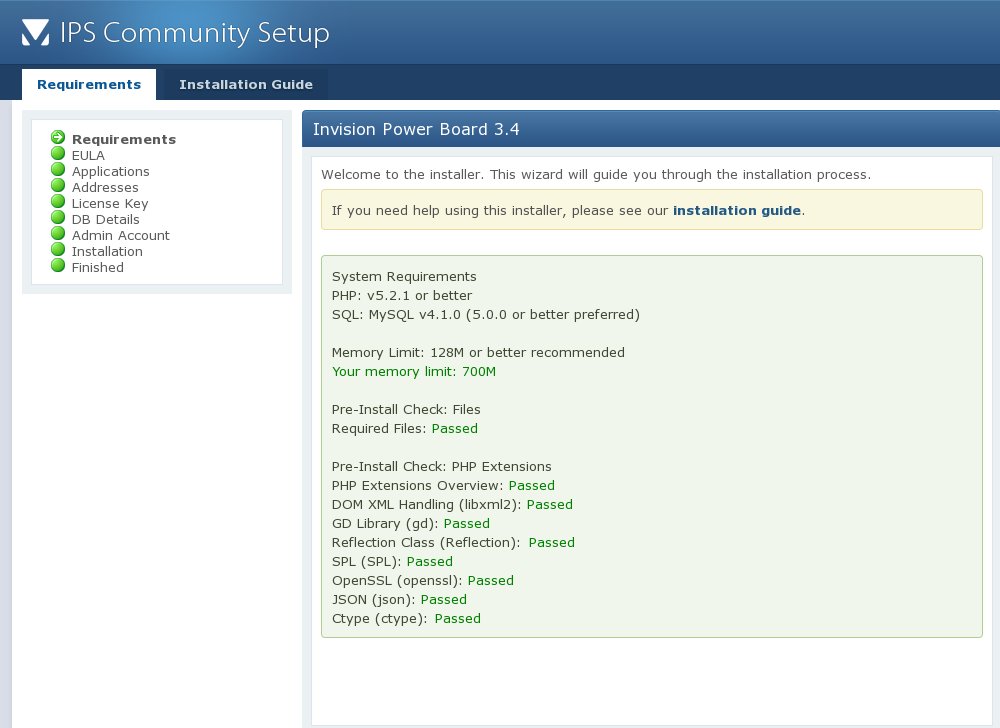Click the green circle icon next to Installation
The height and width of the screenshot is (728, 1000).
coord(58,249)
